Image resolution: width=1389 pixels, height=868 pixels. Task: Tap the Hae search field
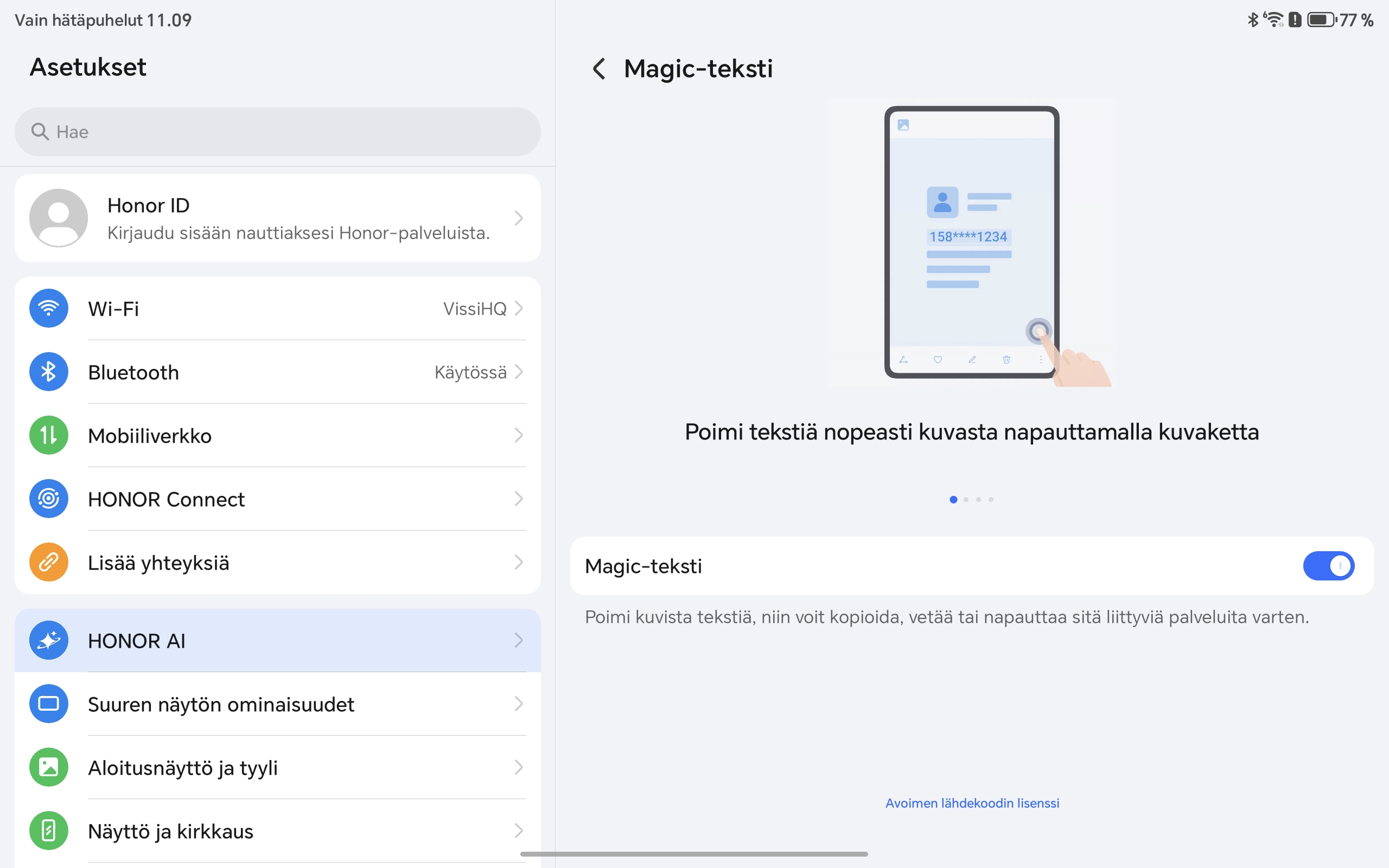click(277, 132)
